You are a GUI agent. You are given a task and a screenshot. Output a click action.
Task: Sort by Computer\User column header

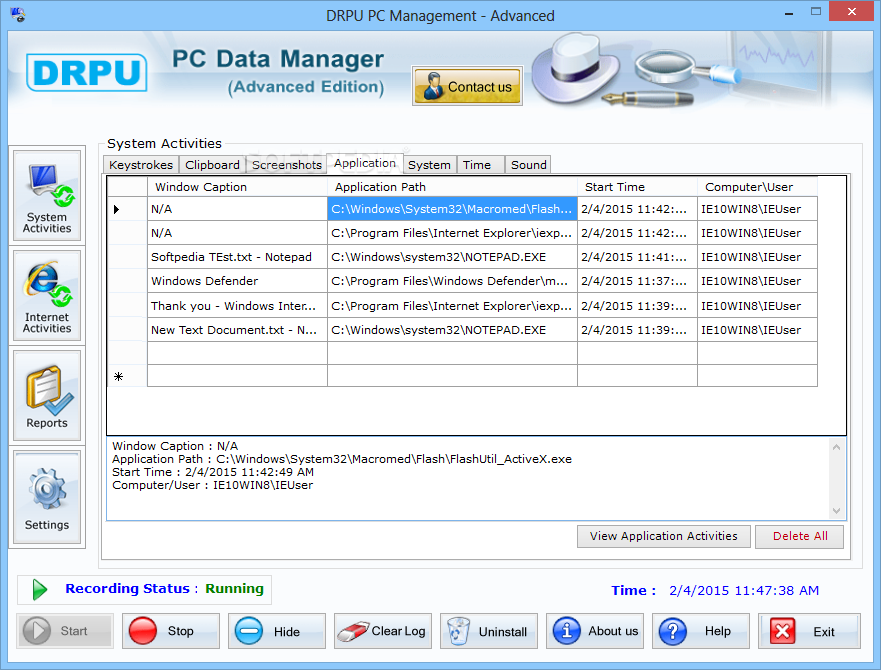757,187
